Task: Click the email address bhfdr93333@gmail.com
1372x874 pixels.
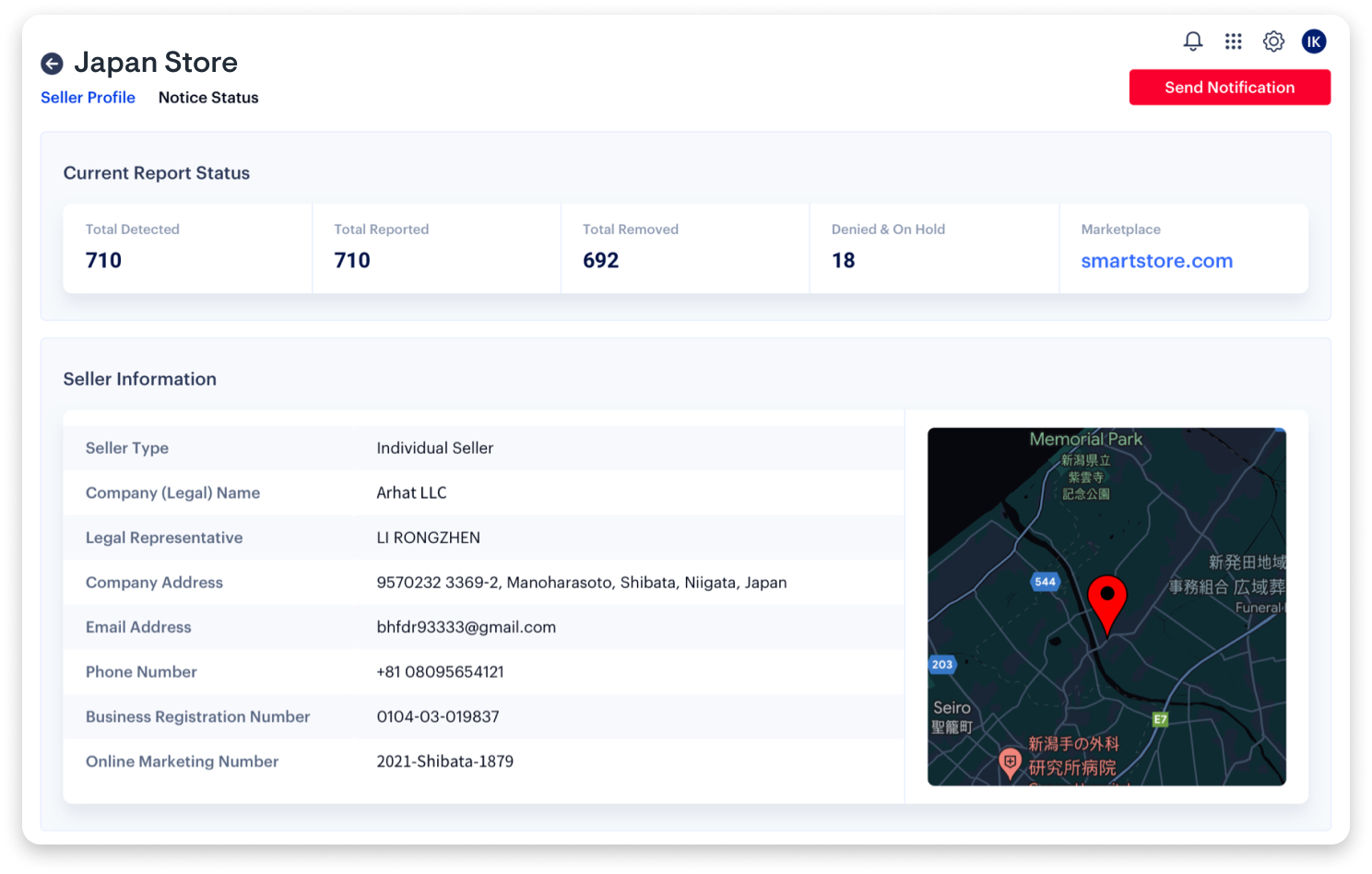Action: coord(466,627)
